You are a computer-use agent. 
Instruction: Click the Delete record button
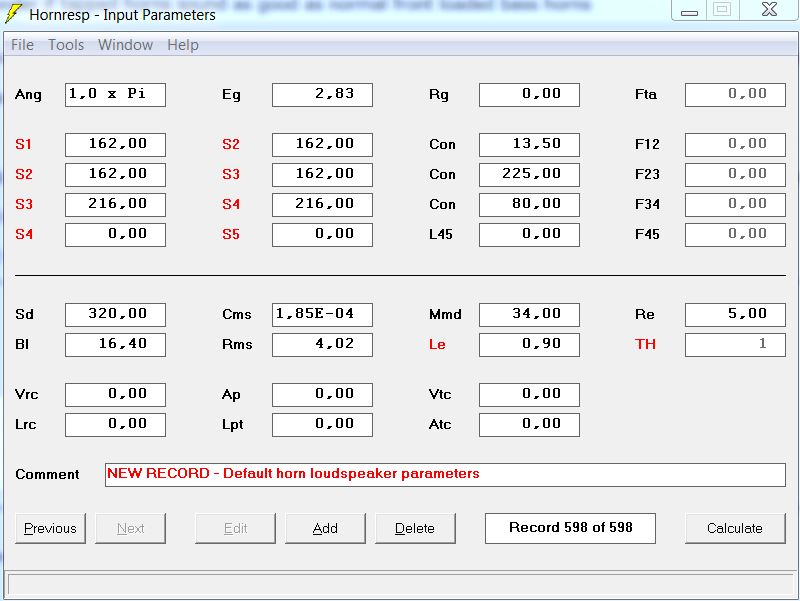pyautogui.click(x=415, y=528)
